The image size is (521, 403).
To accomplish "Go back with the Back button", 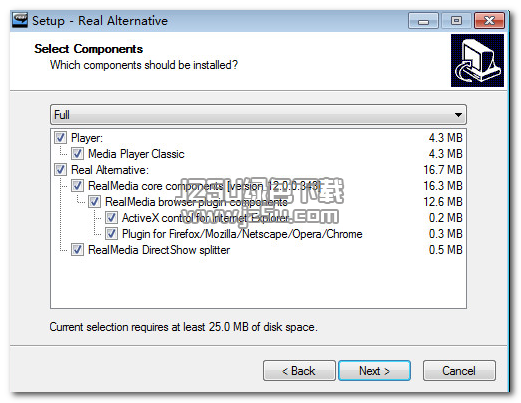I will [x=299, y=370].
